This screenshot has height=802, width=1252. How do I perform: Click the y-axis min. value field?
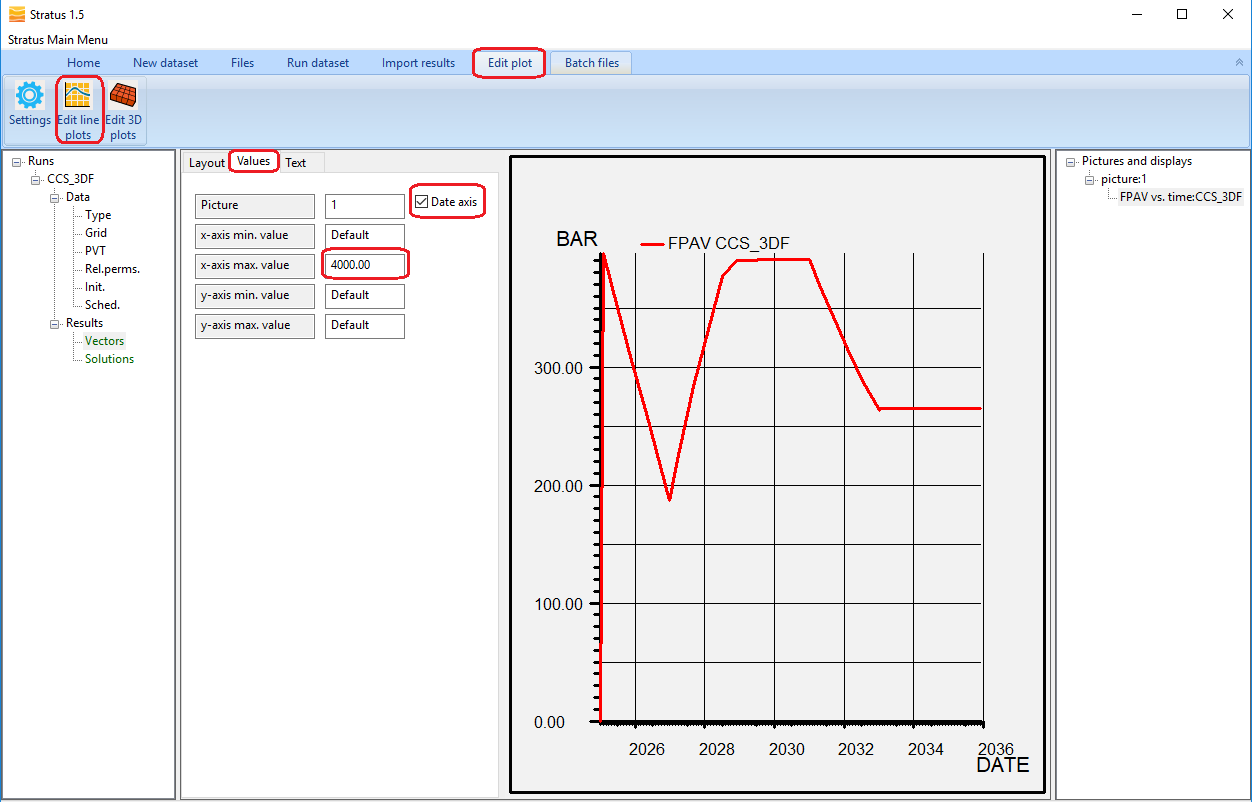(365, 296)
